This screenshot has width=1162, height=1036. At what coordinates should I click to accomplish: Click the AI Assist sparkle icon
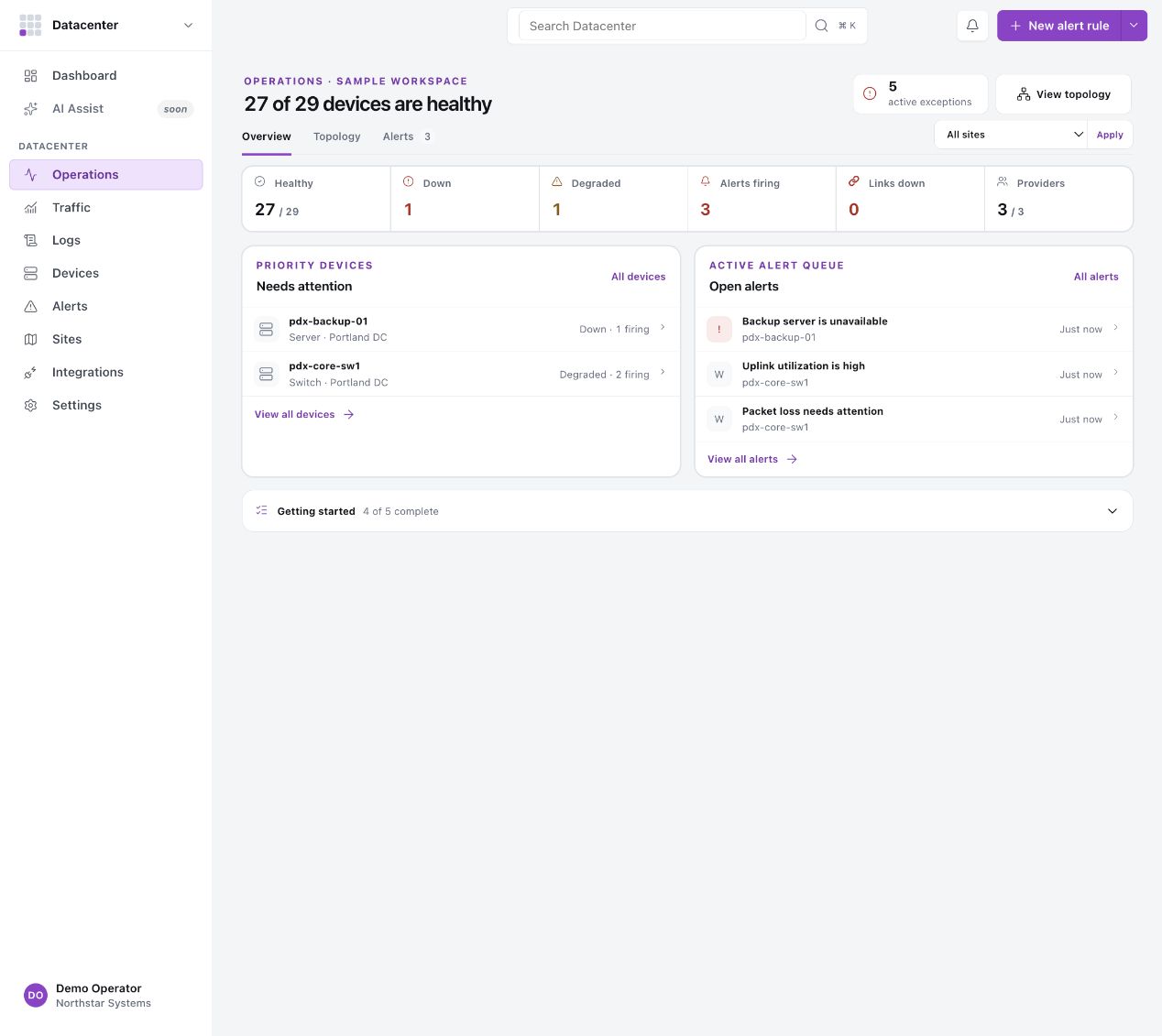coord(30,109)
